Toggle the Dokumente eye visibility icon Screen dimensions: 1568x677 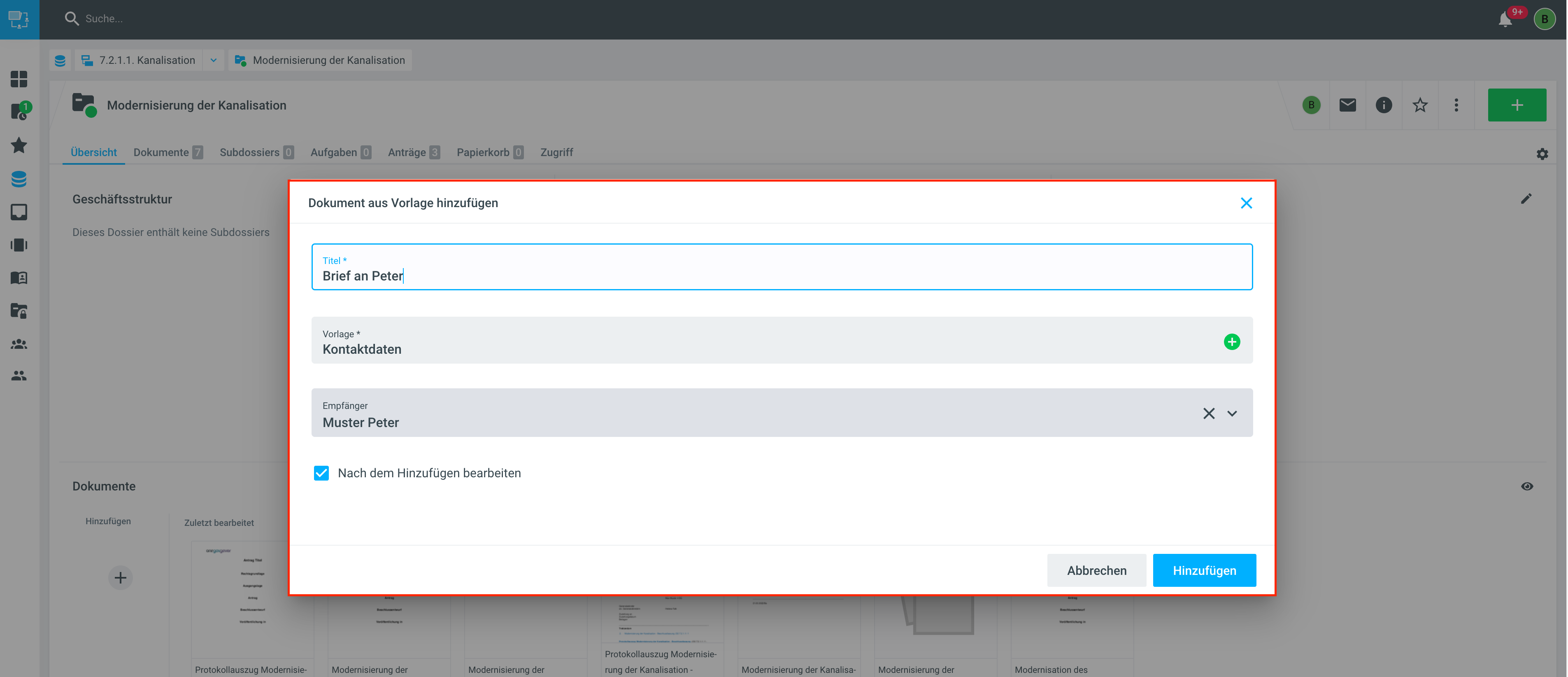[x=1526, y=486]
